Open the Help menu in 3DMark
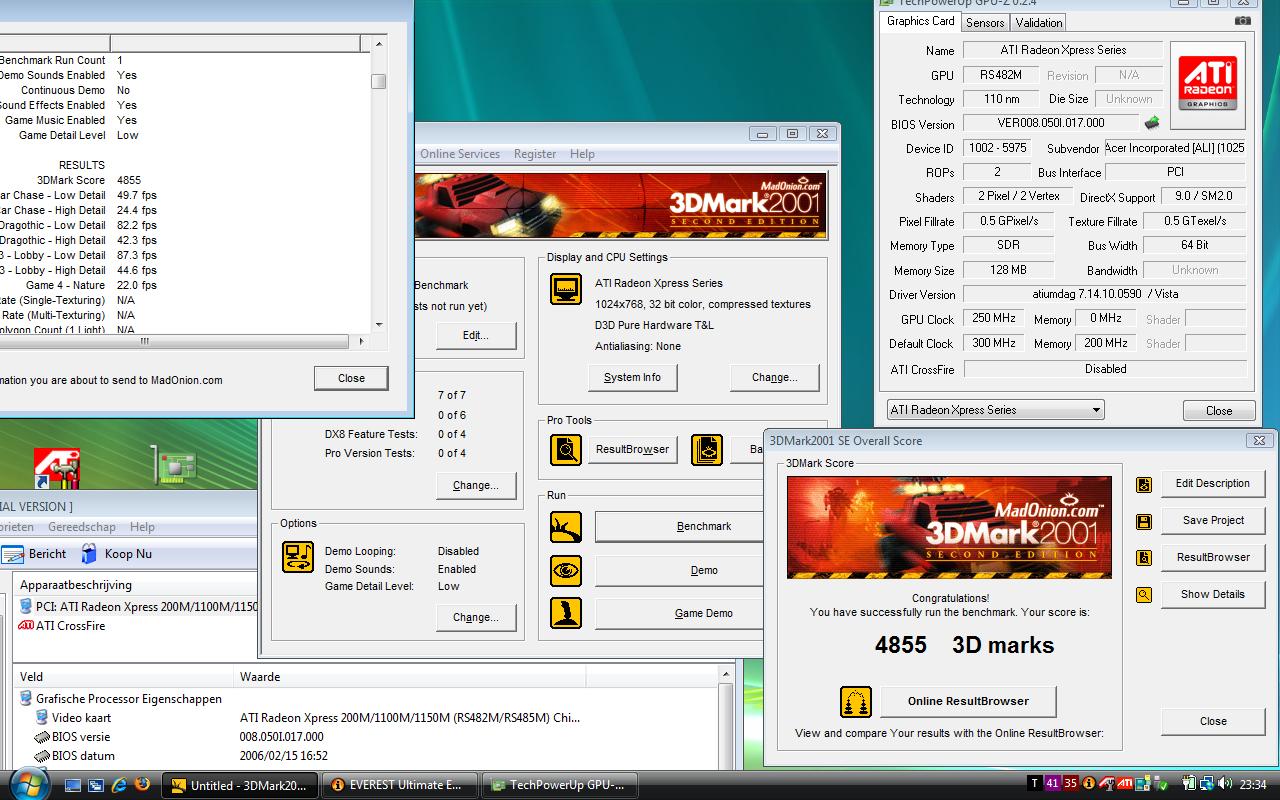Screen dimensions: 1280x800 pyautogui.click(x=582, y=154)
